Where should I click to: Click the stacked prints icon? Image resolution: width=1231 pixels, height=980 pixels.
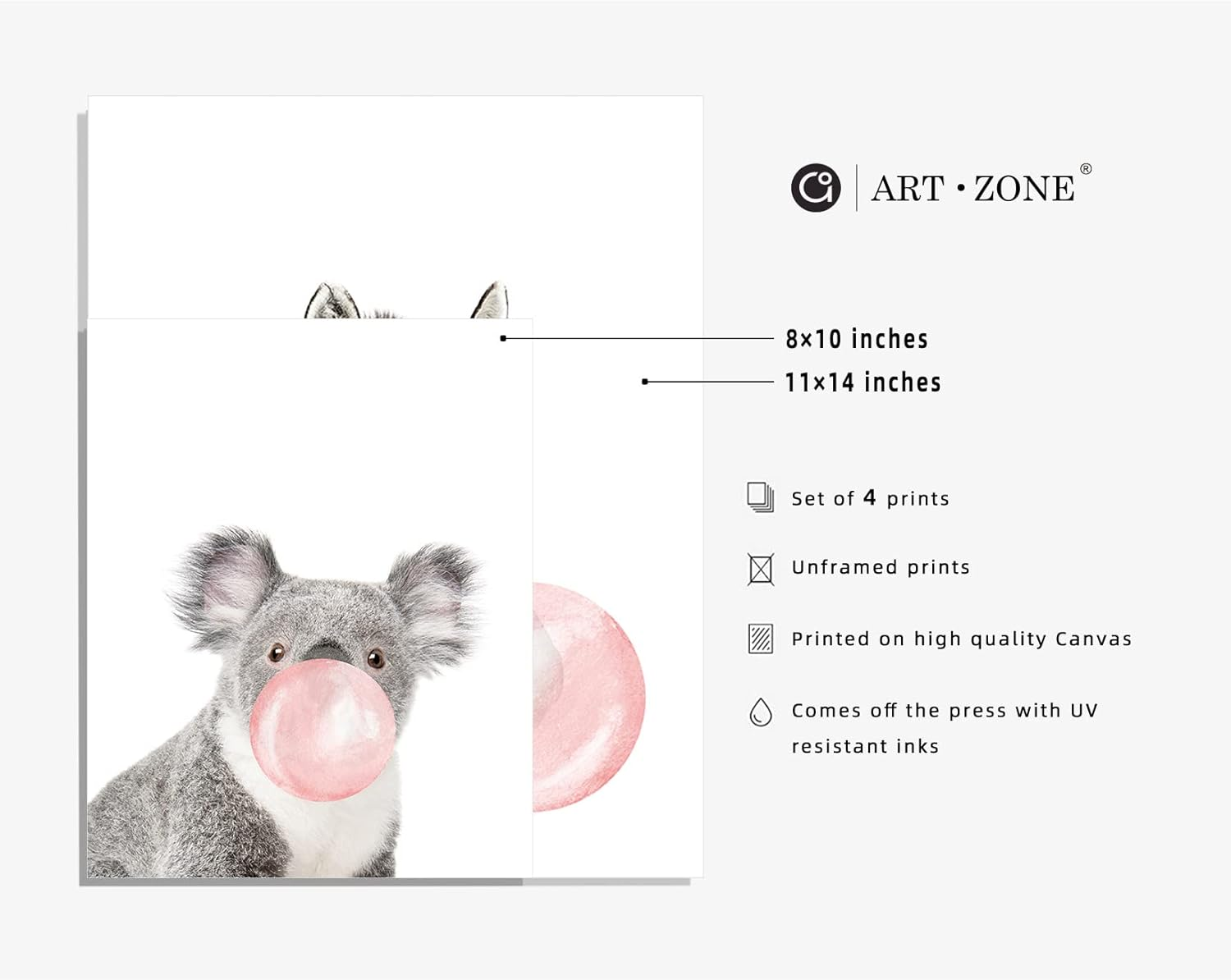[761, 497]
